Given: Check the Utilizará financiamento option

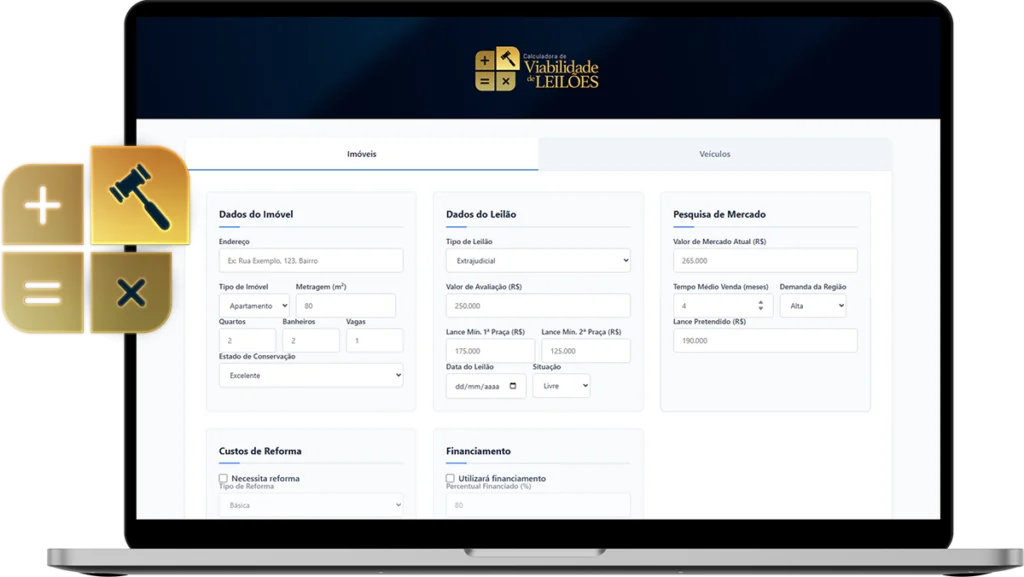Looking at the screenshot, I should click(451, 479).
